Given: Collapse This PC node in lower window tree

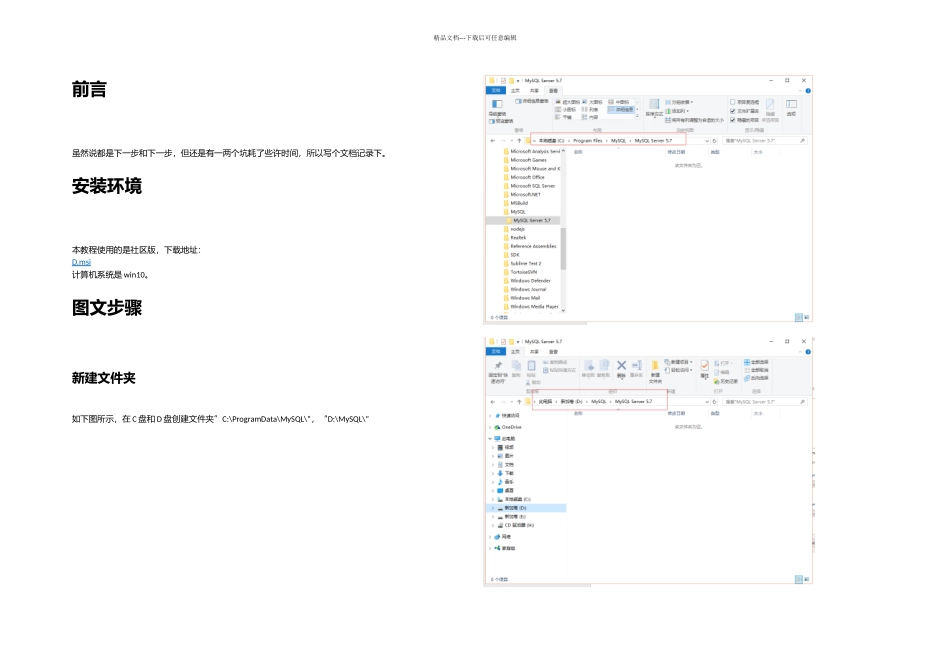Looking at the screenshot, I should [x=490, y=438].
